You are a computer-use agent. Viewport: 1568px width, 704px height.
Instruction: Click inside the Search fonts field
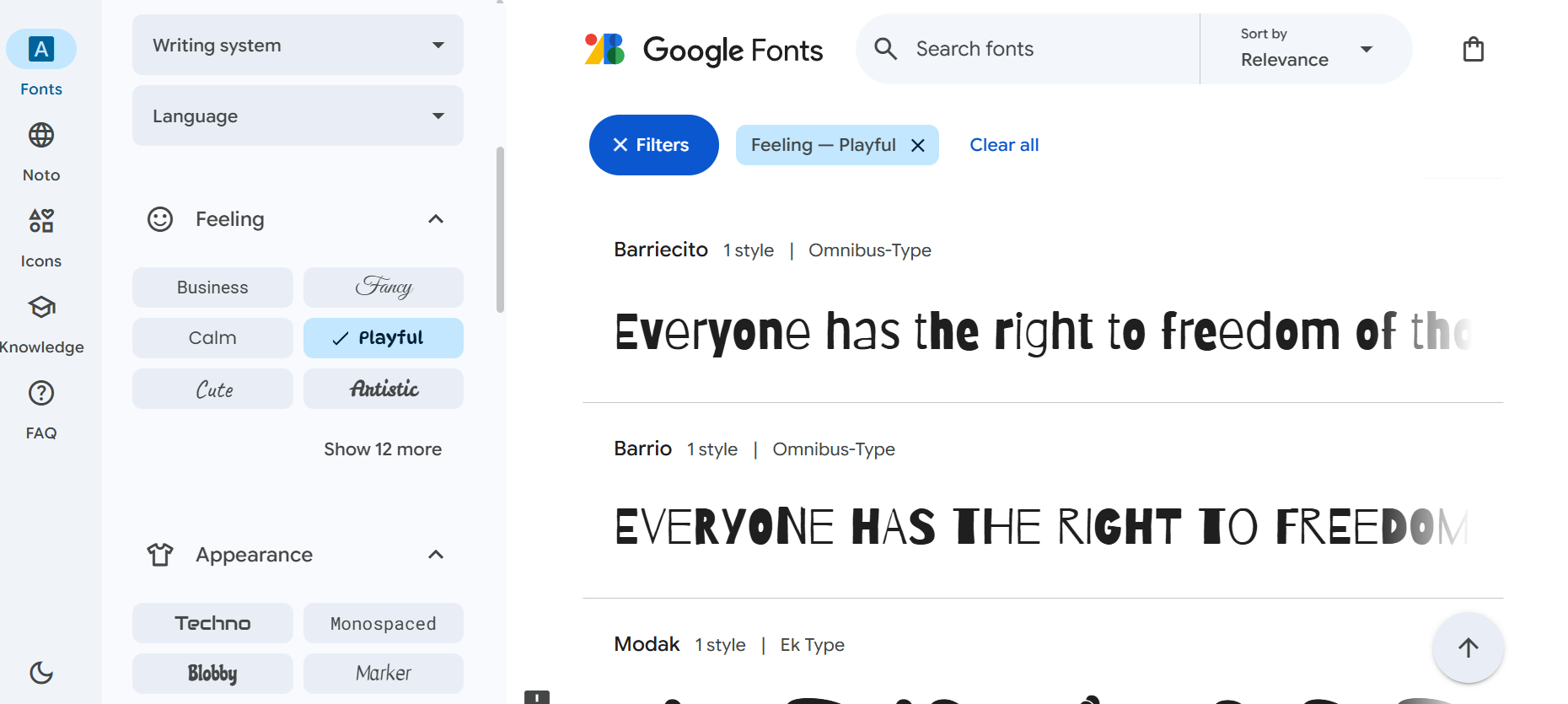pos(1012,48)
